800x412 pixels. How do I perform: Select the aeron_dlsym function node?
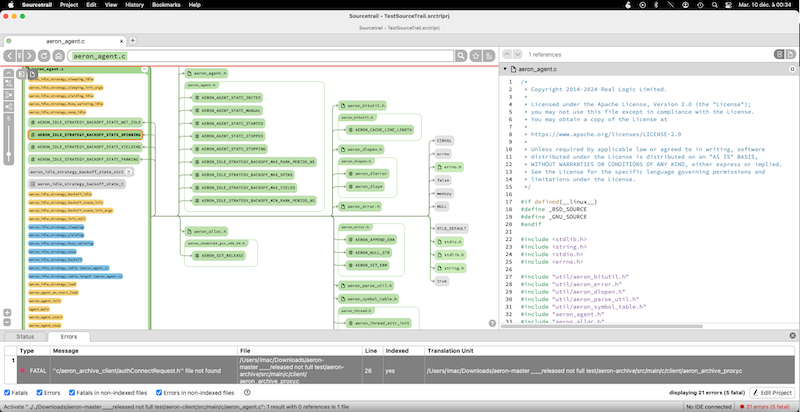[x=364, y=187]
